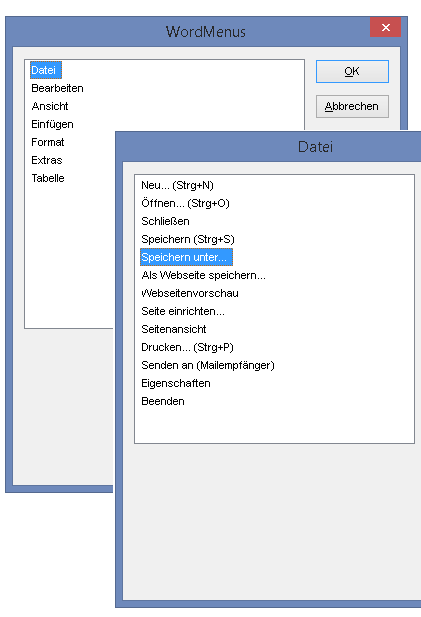421x617 pixels.
Task: Select Ansicht in the WordMenus list
Action: (50, 106)
